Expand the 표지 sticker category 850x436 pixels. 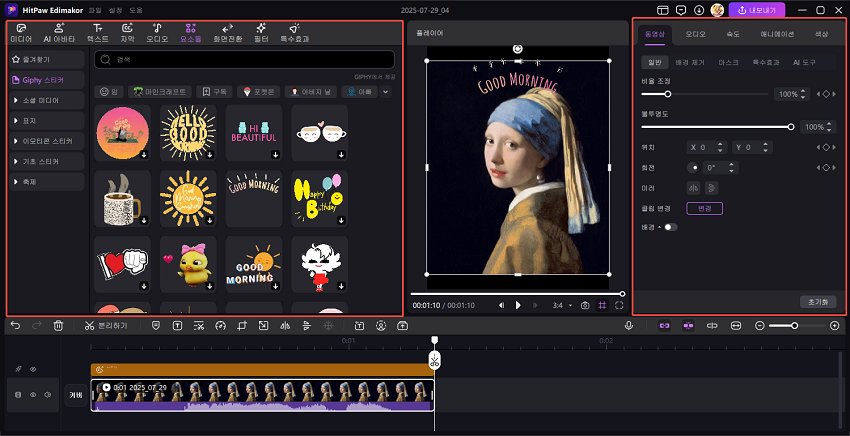47,120
